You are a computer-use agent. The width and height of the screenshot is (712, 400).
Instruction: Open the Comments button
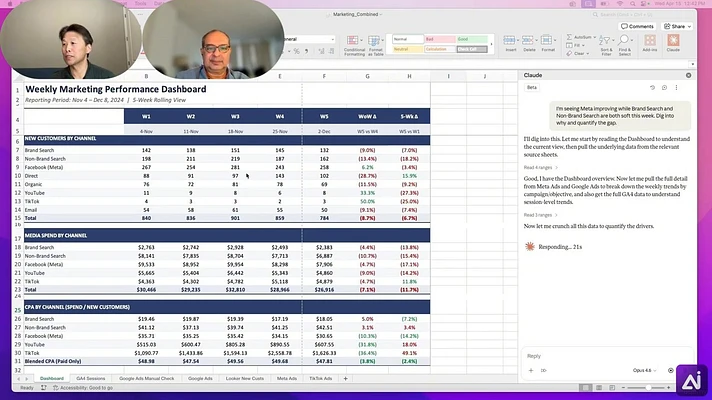[638, 26]
